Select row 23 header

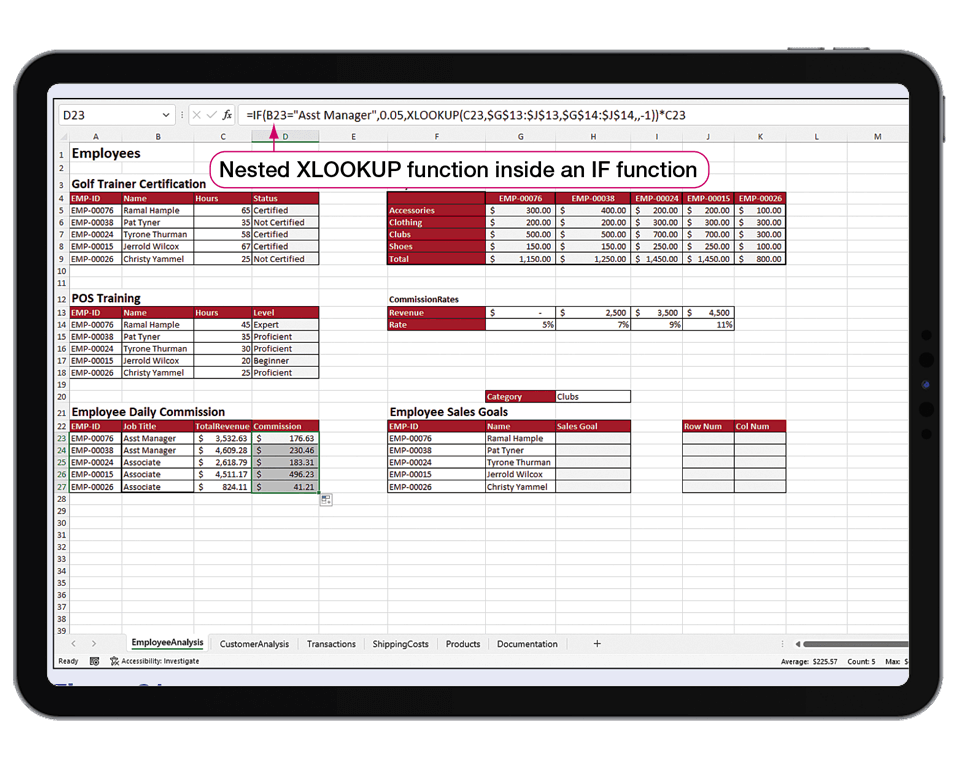tap(60, 438)
